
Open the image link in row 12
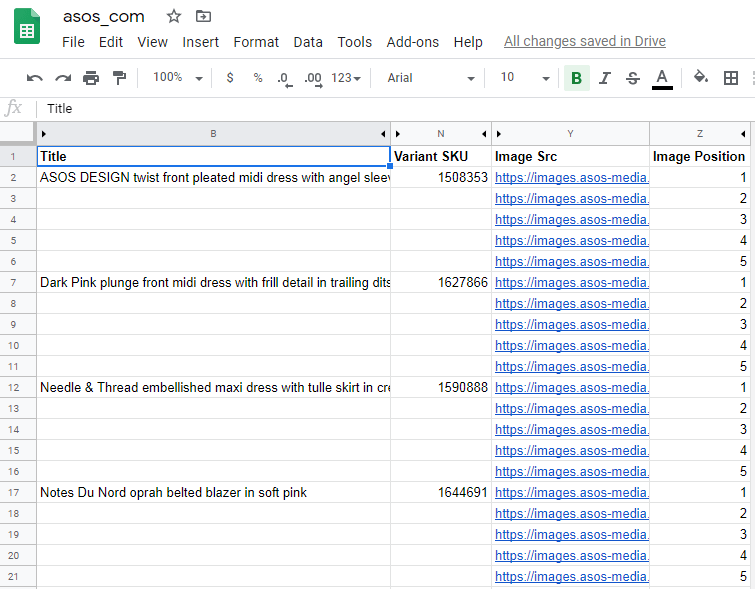tap(572, 388)
